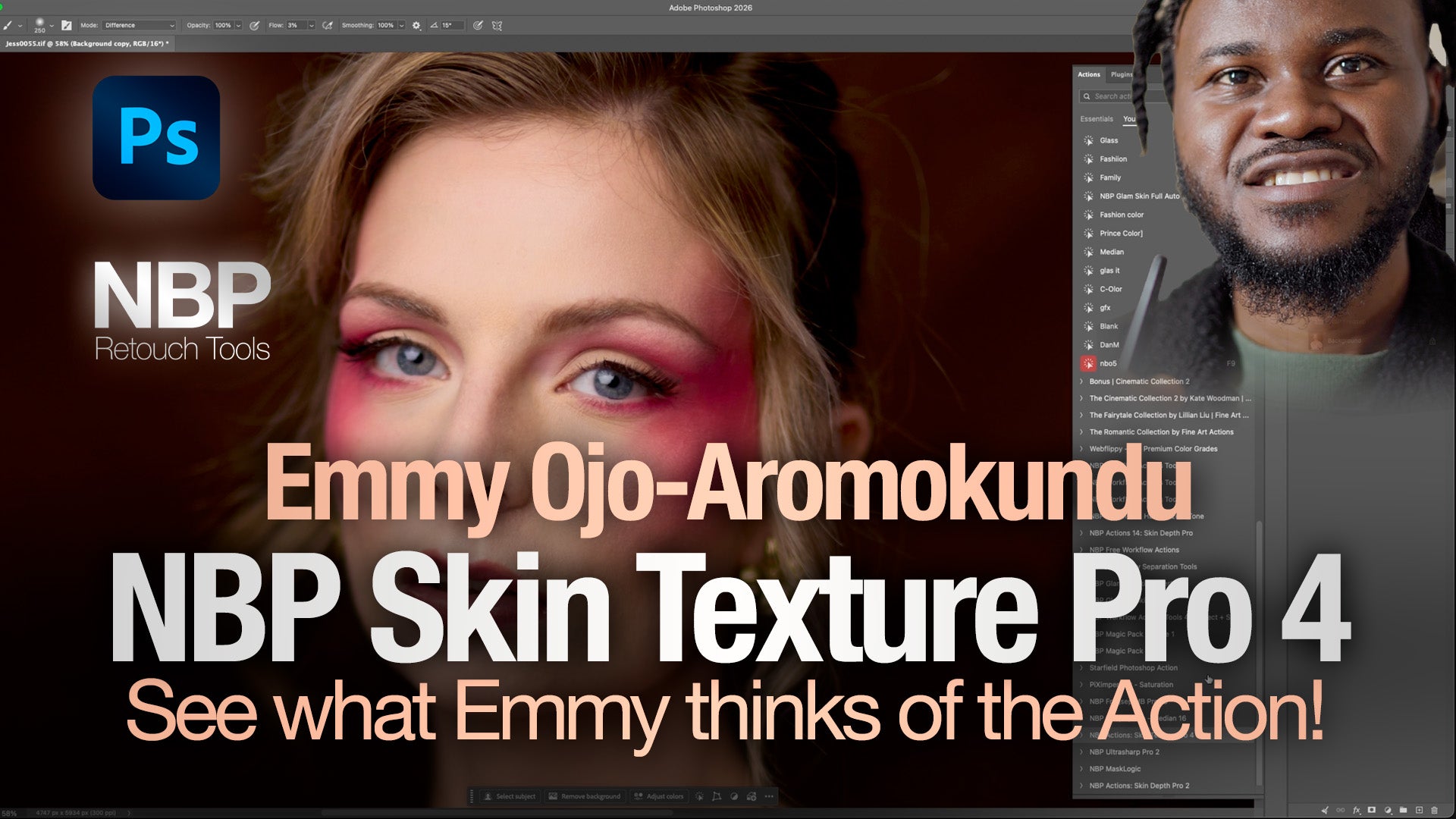The width and height of the screenshot is (1456, 819).
Task: Click the link layers icon
Action: [x=1341, y=811]
